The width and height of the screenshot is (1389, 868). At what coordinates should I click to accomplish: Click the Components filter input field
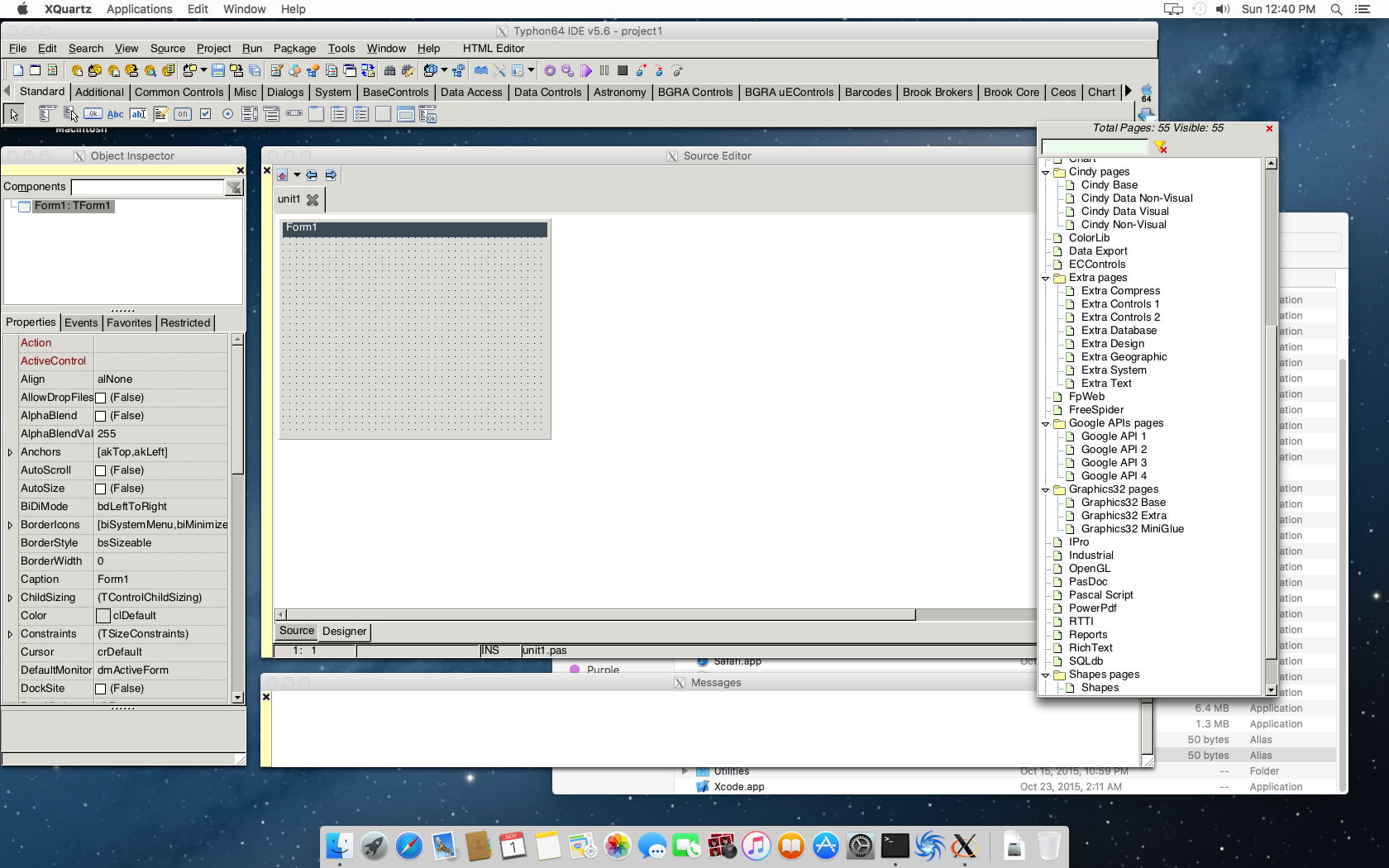pos(147,188)
